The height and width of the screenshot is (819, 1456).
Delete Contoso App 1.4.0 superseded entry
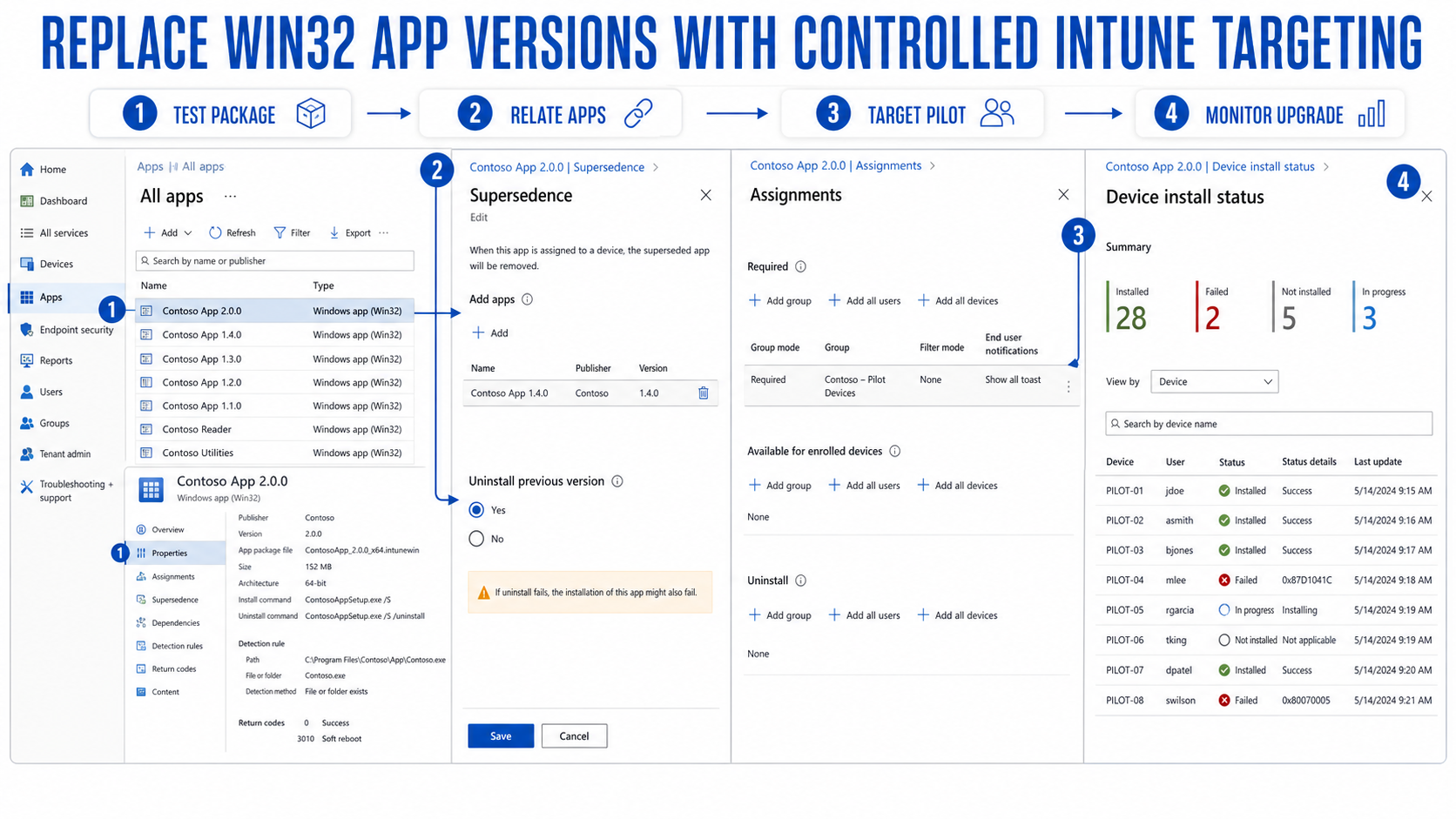tap(704, 393)
